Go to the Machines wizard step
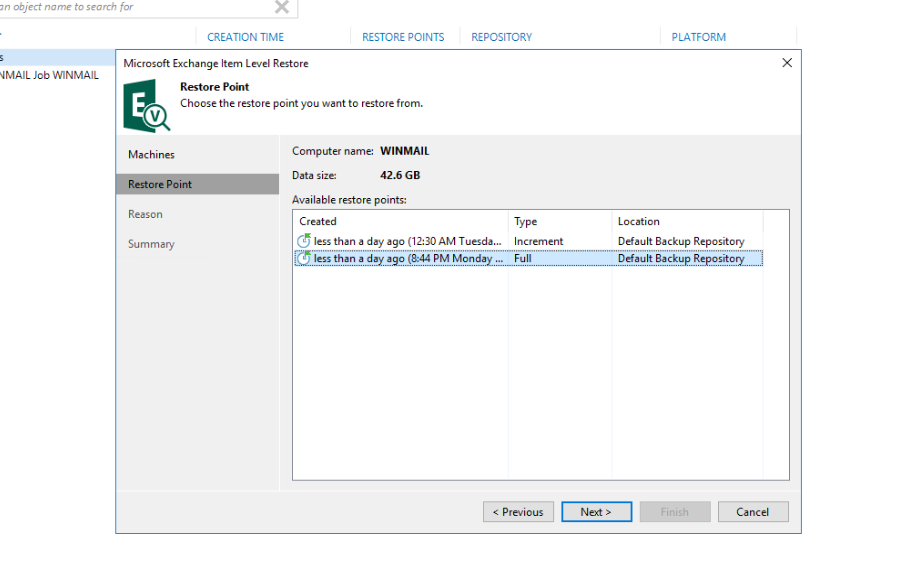This screenshot has width=897, height=573. pos(151,155)
